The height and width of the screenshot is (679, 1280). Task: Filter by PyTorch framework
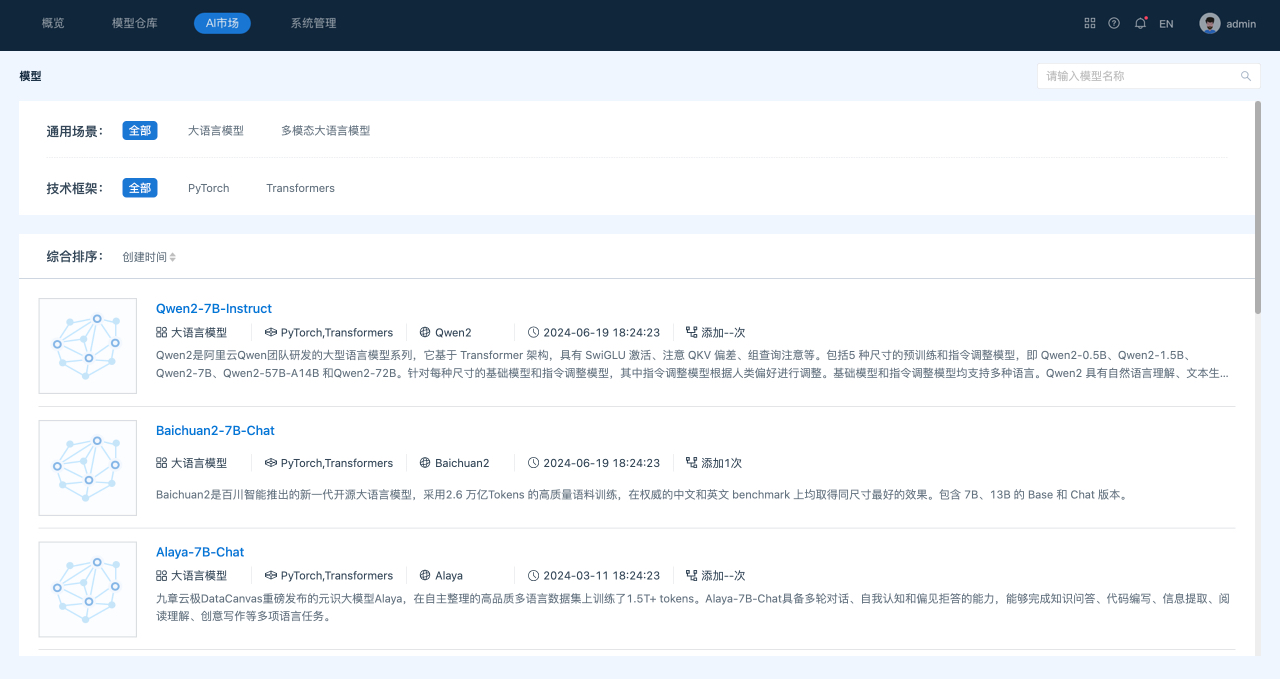208,188
